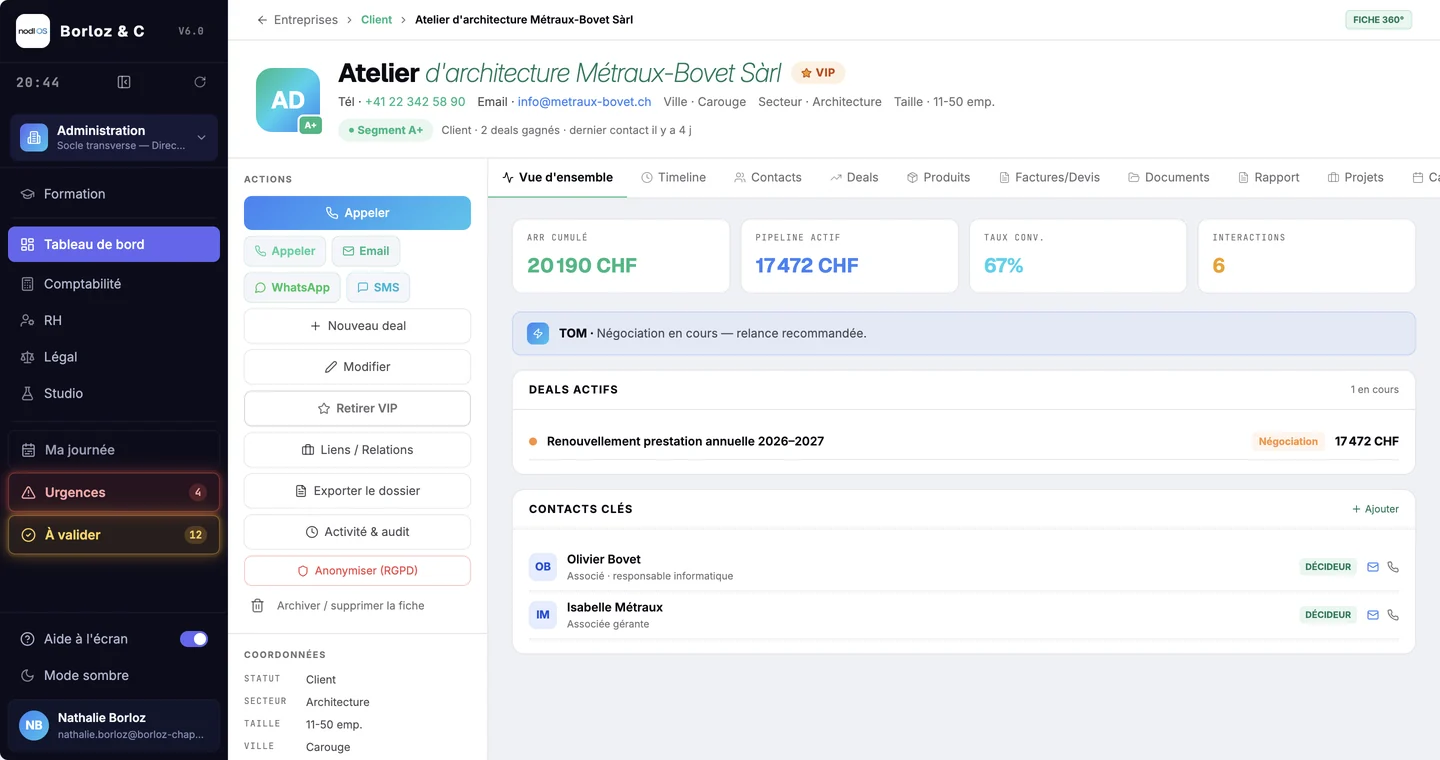Click phone icon for Isabelle Métraux
Image resolution: width=1440 pixels, height=760 pixels.
pyautogui.click(x=1393, y=615)
